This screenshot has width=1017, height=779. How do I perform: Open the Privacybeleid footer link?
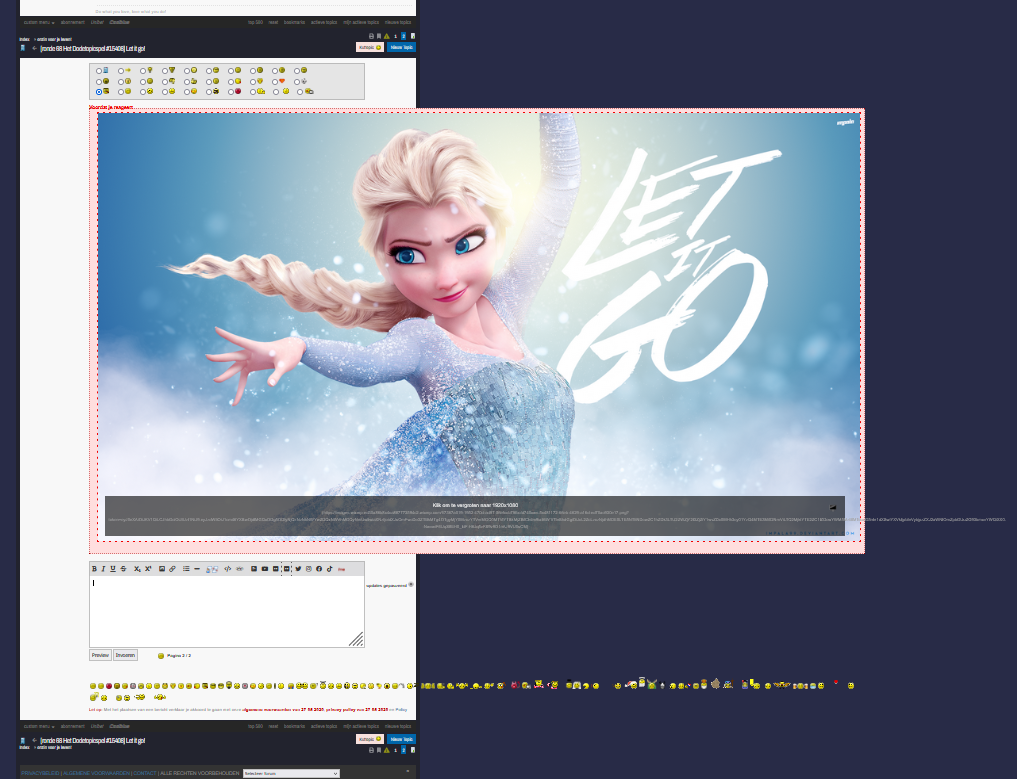40,773
